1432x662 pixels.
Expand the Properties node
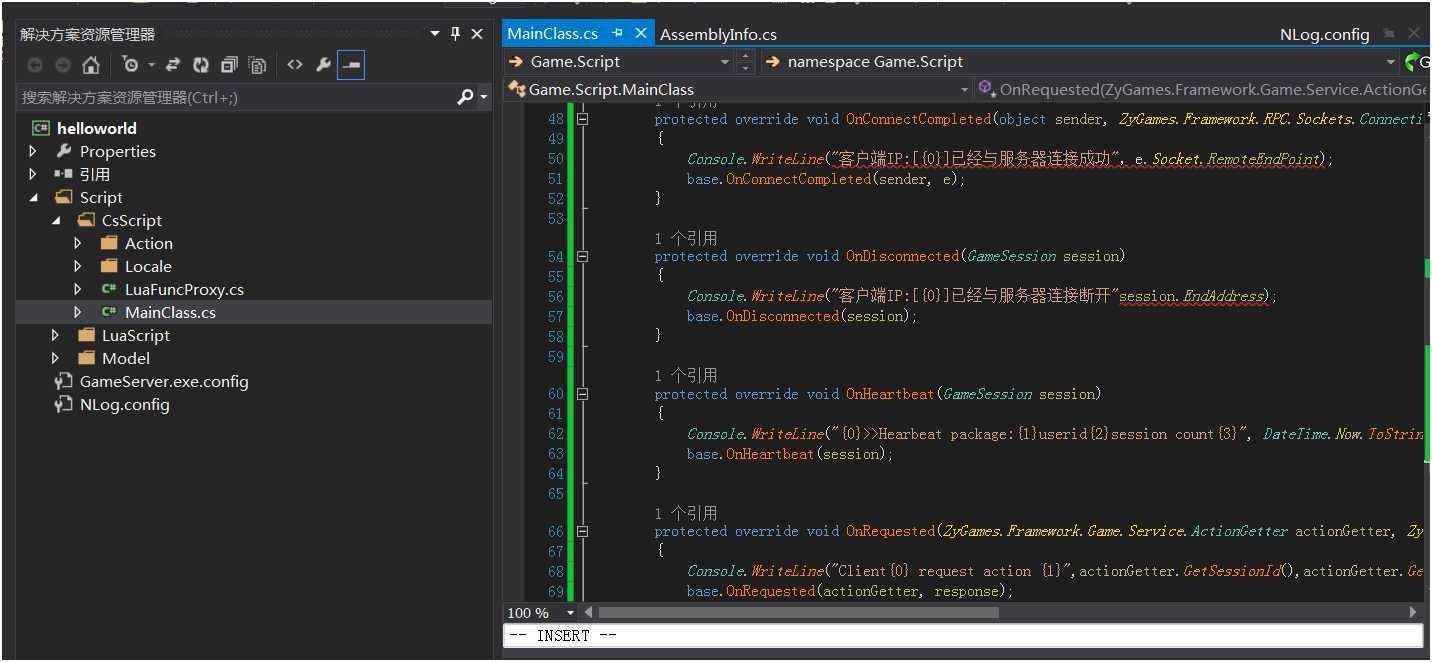tap(33, 151)
